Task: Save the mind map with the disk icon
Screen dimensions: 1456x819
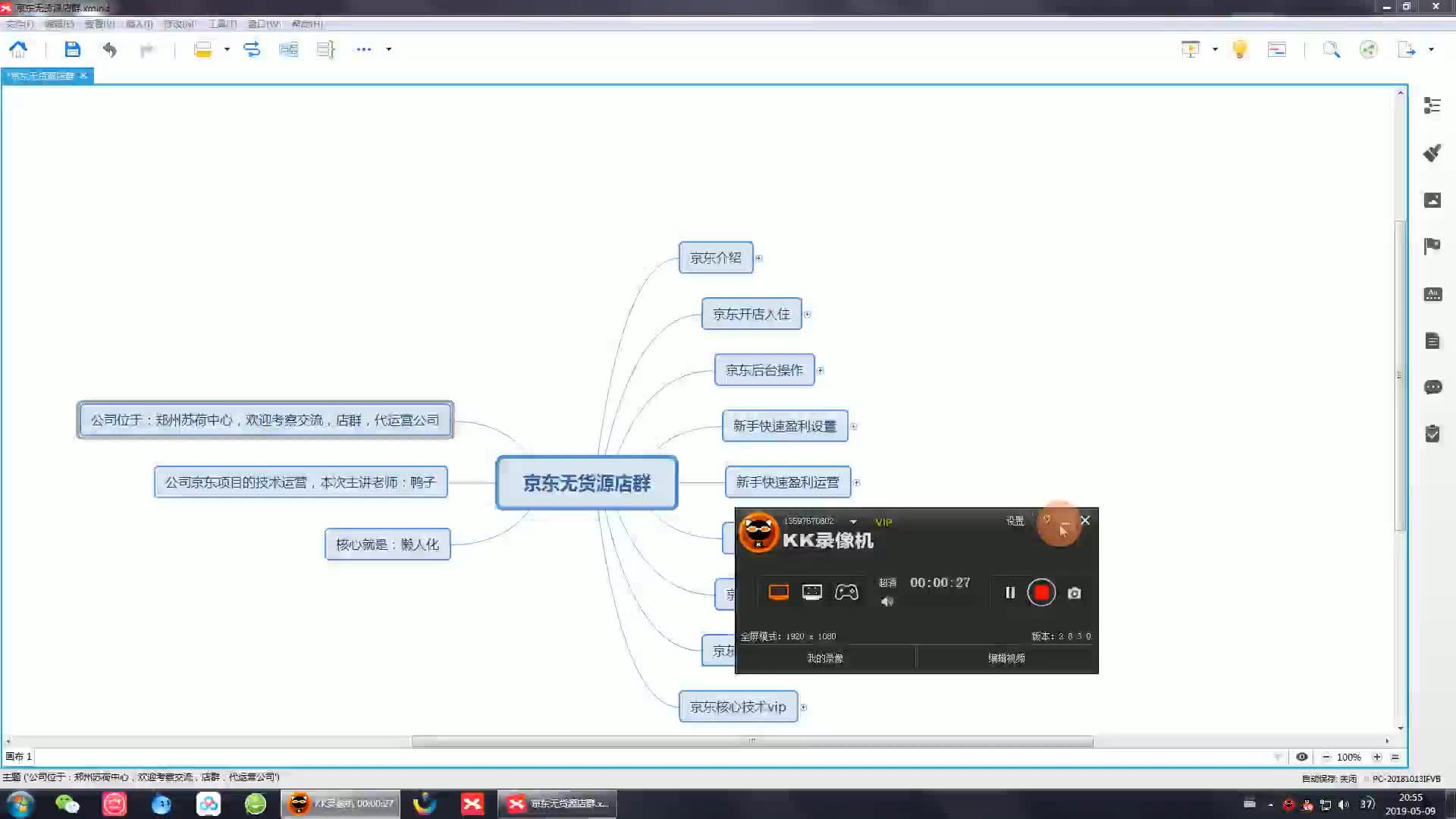Action: (72, 50)
